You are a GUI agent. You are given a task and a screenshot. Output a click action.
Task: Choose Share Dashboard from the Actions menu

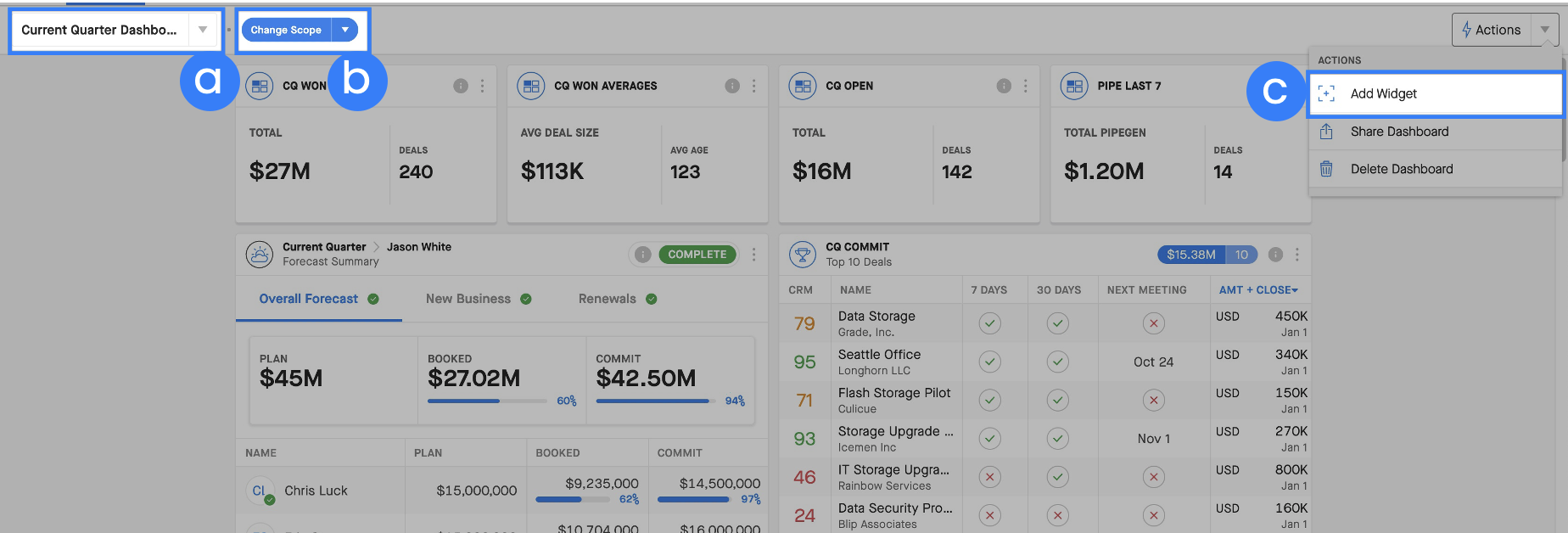click(1436, 132)
